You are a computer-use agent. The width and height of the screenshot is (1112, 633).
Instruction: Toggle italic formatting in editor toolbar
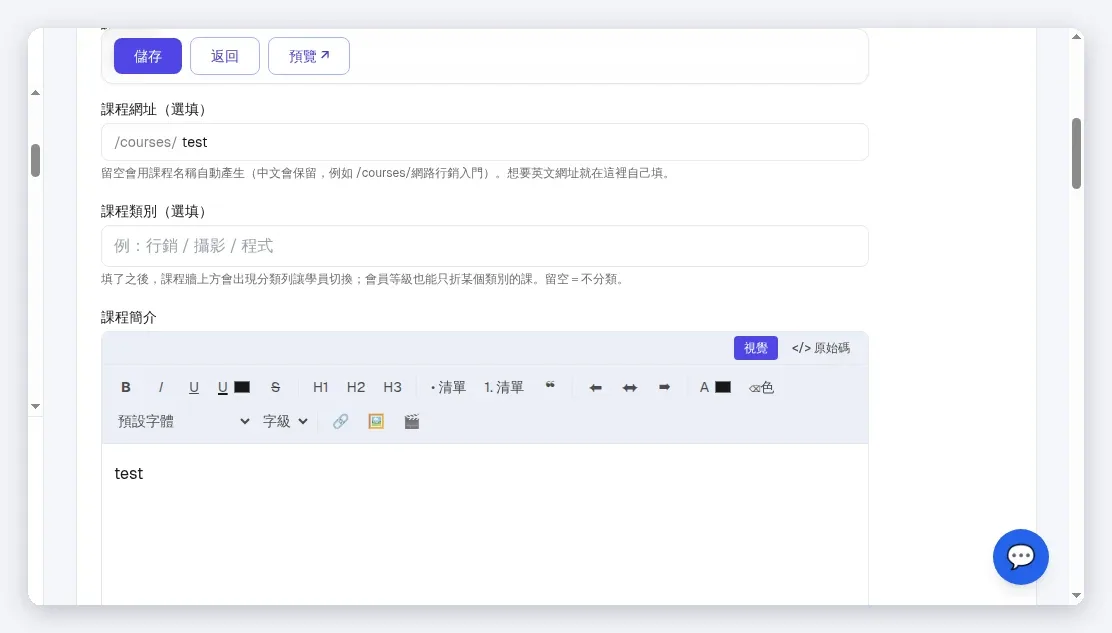coord(161,387)
